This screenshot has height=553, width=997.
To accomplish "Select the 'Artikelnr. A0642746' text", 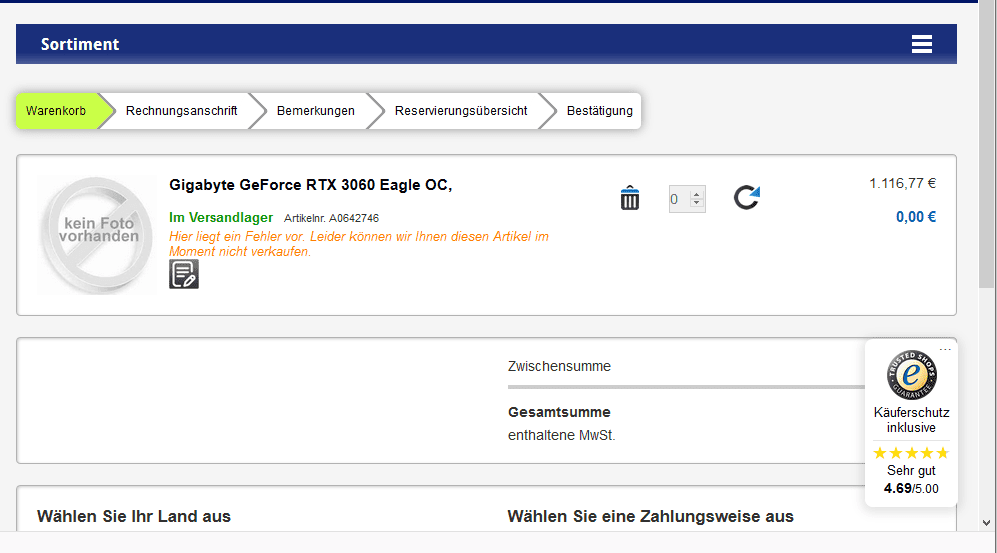I will tap(331, 218).
